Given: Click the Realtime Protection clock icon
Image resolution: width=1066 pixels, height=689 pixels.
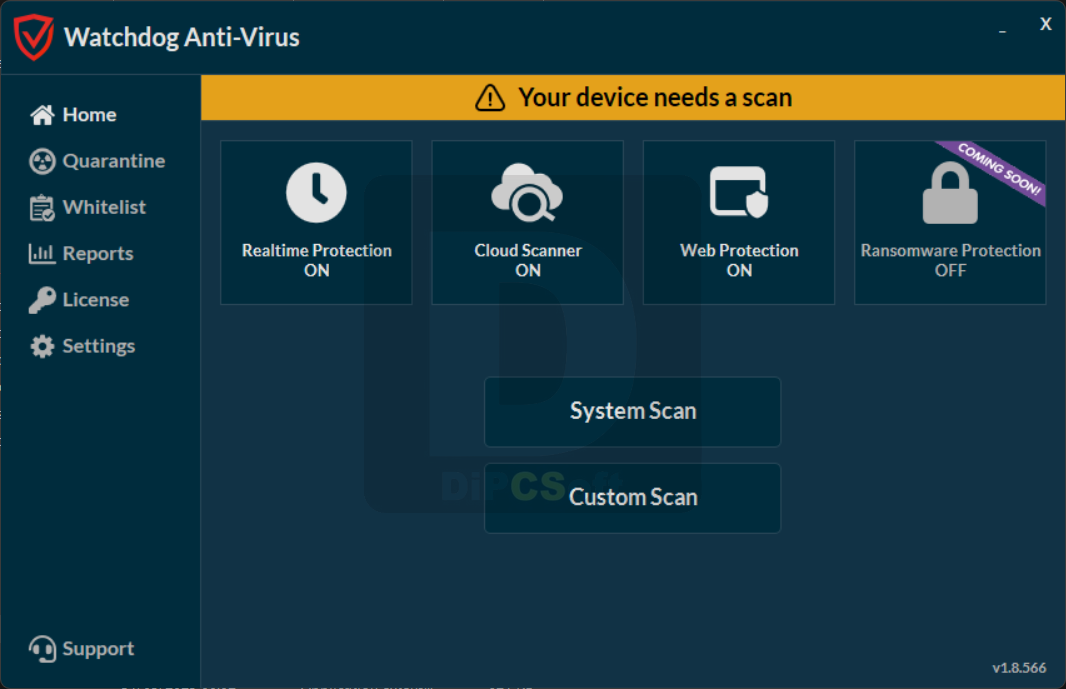Looking at the screenshot, I should (x=316, y=192).
